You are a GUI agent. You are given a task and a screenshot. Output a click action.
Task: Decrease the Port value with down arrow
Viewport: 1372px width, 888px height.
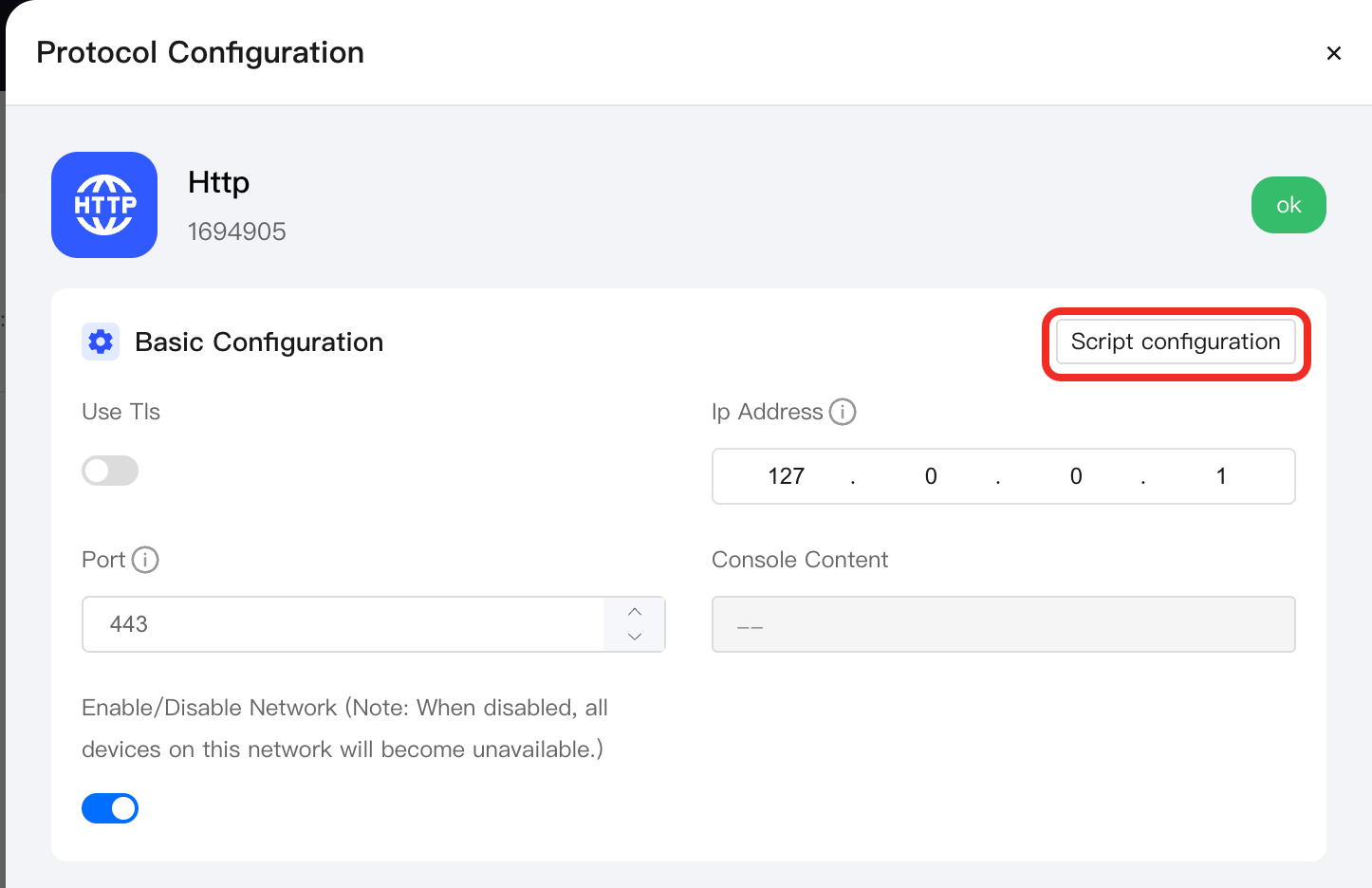point(635,638)
